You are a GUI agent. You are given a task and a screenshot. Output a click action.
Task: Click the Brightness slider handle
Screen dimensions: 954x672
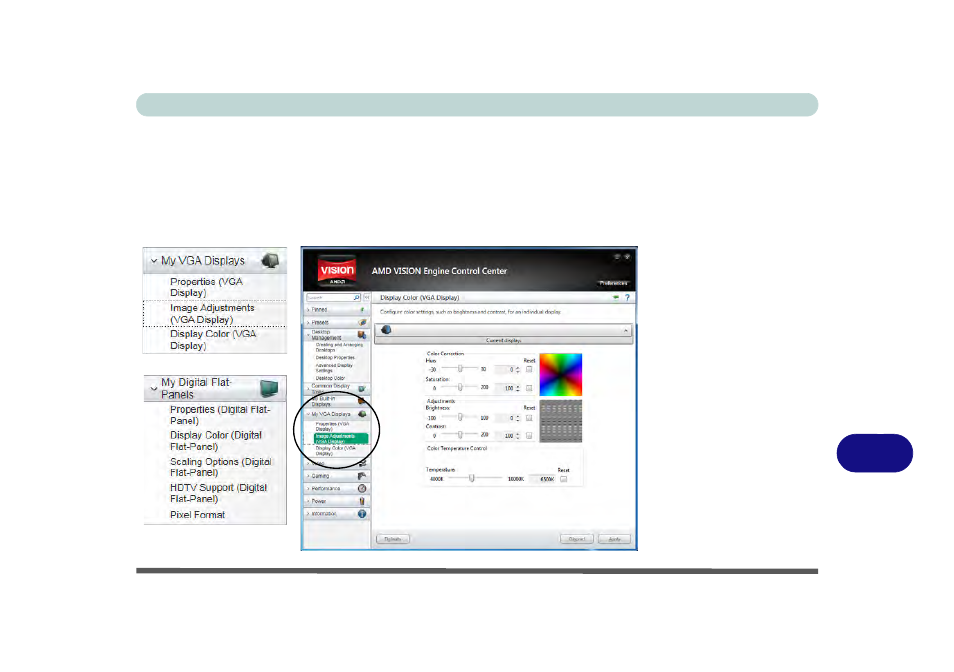coord(461,417)
